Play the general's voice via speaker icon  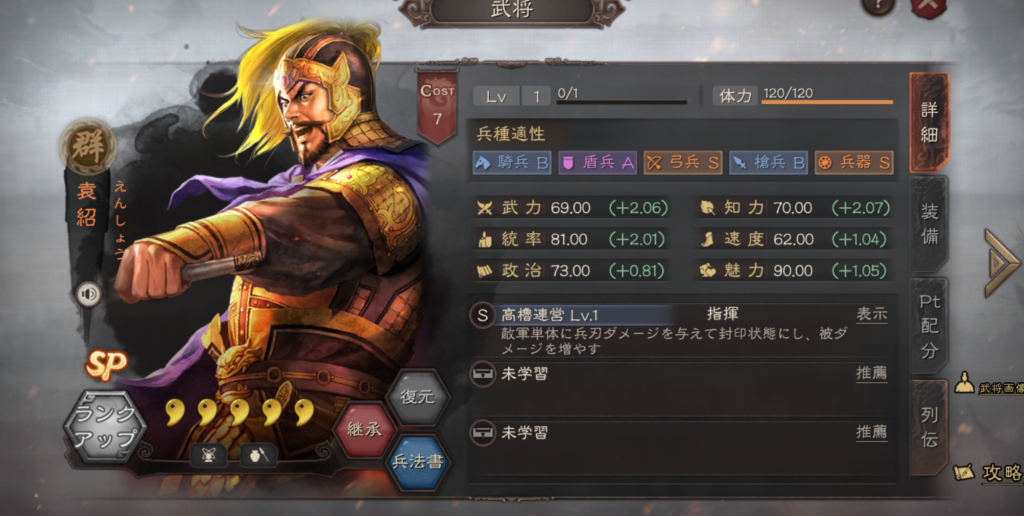89,295
